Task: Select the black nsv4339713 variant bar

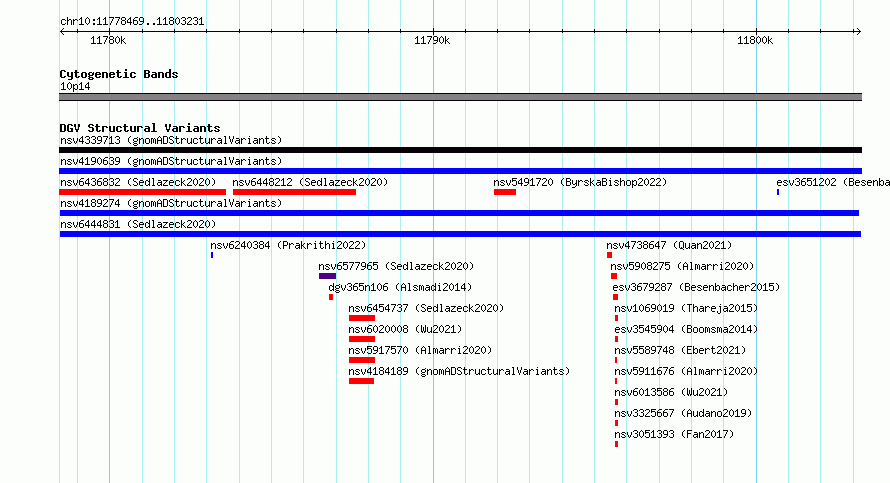Action: coord(460,150)
